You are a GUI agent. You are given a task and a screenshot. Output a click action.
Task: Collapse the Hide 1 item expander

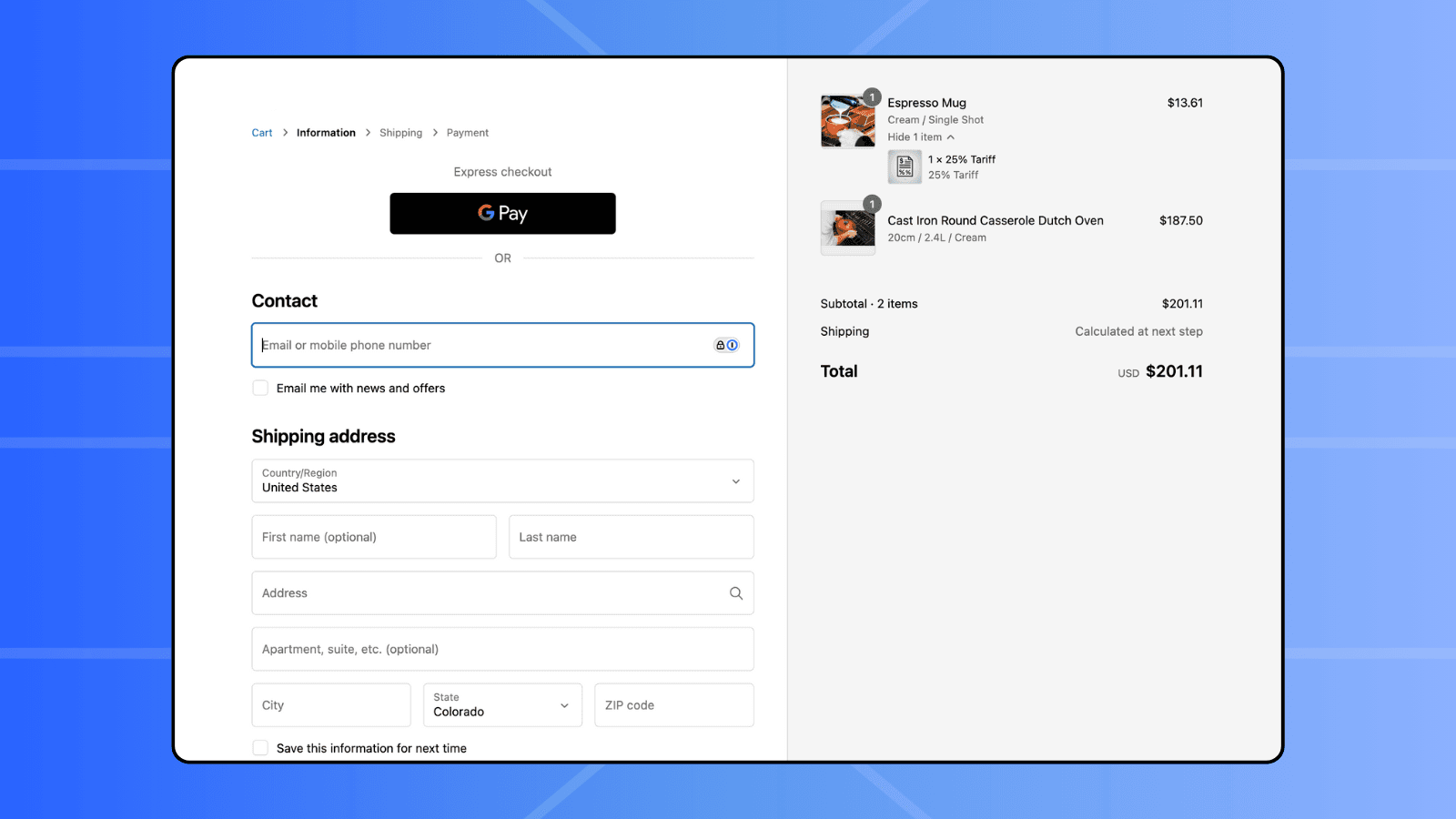point(921,137)
